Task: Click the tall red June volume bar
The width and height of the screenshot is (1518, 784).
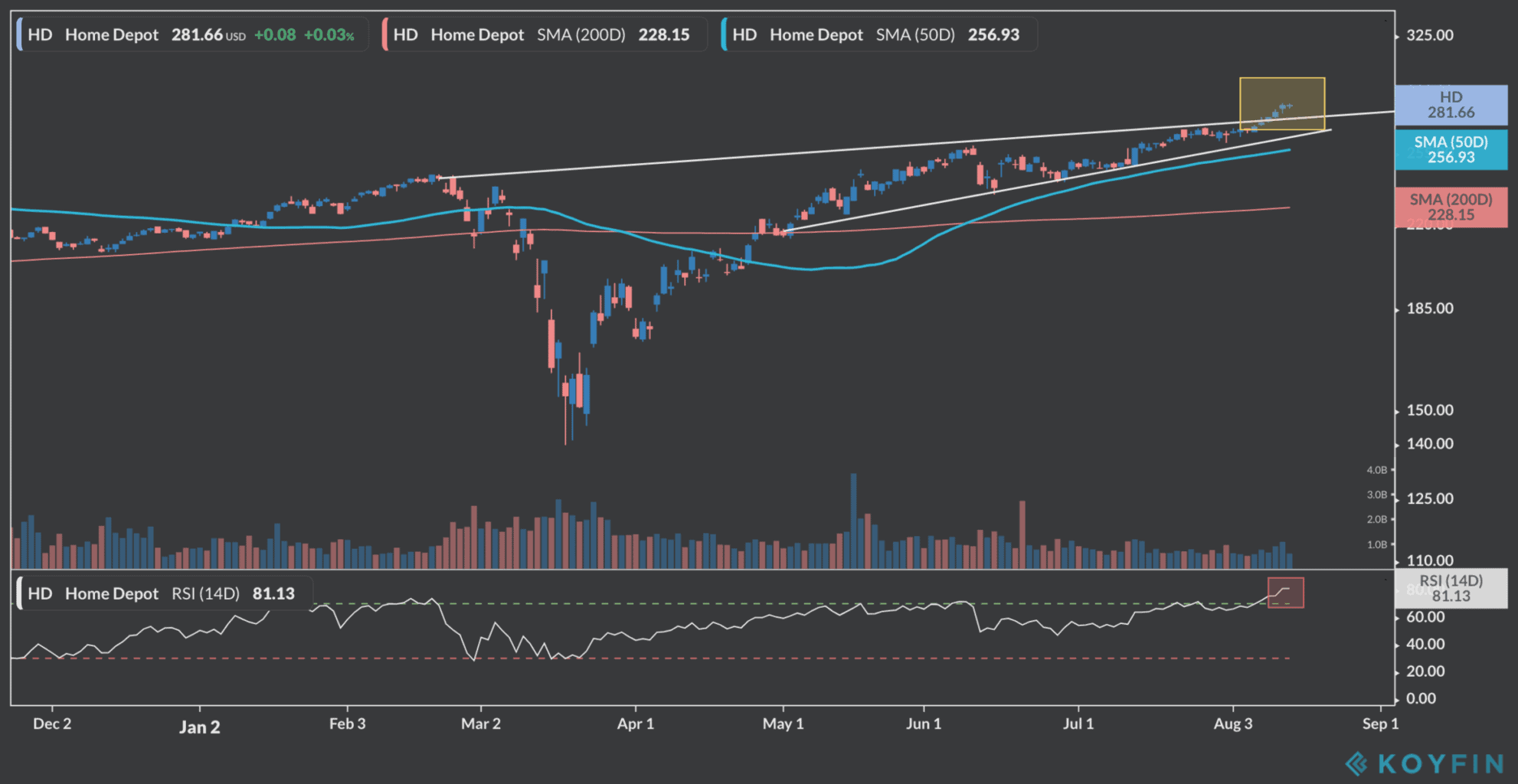Action: click(x=1022, y=534)
